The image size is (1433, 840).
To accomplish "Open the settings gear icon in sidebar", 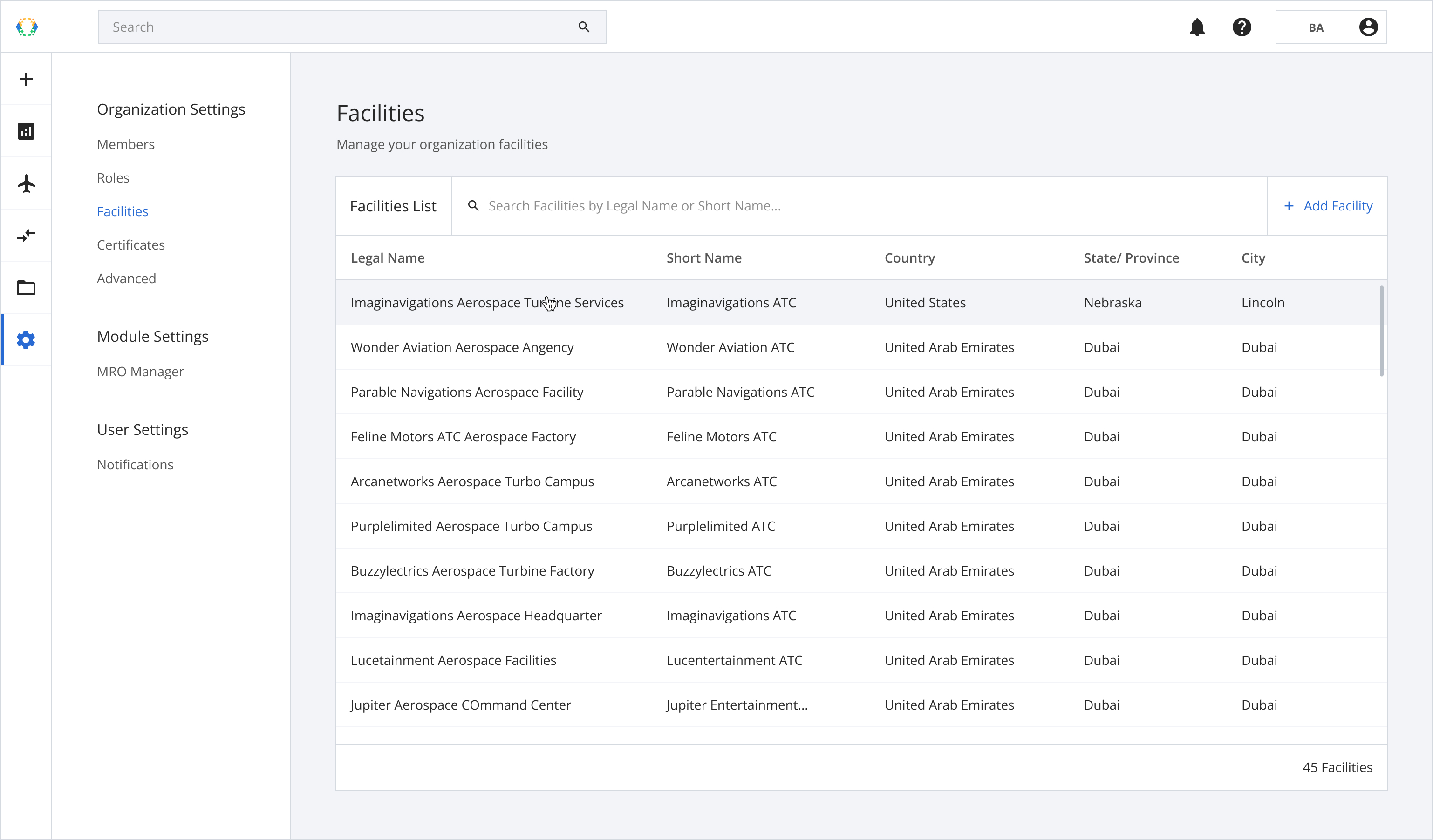I will (26, 340).
